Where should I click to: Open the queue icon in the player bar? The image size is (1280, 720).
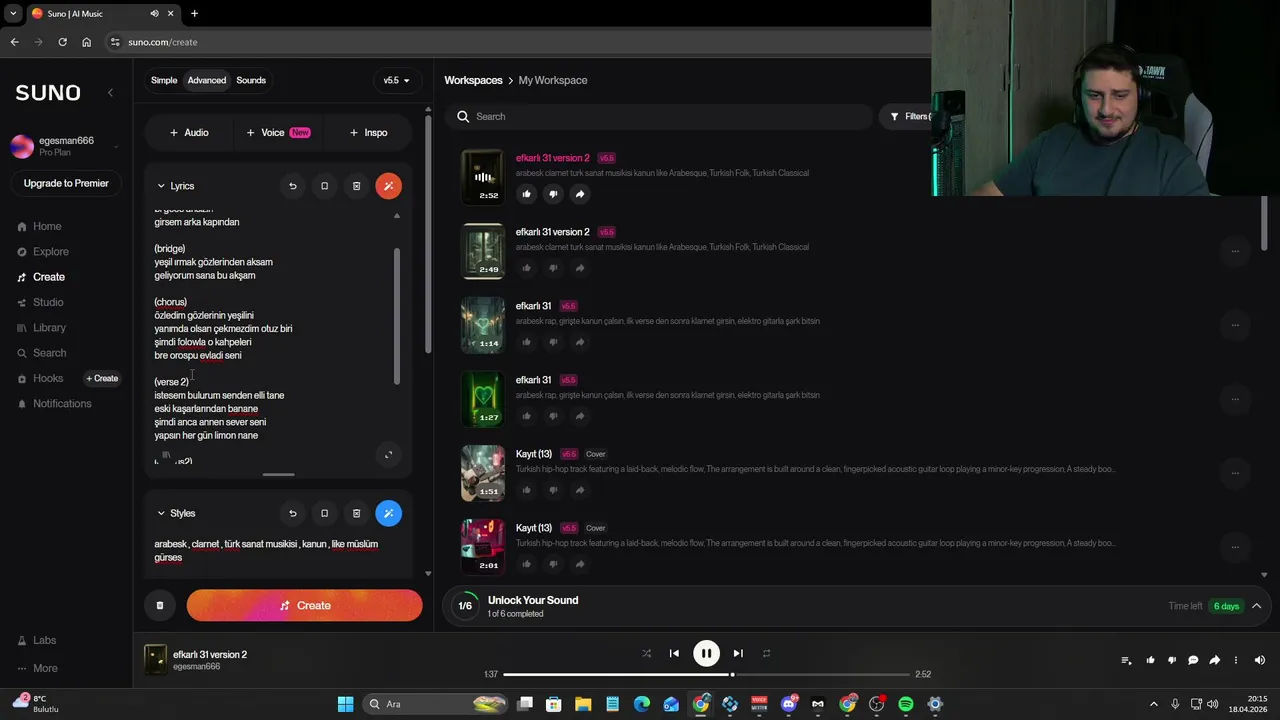1126,660
